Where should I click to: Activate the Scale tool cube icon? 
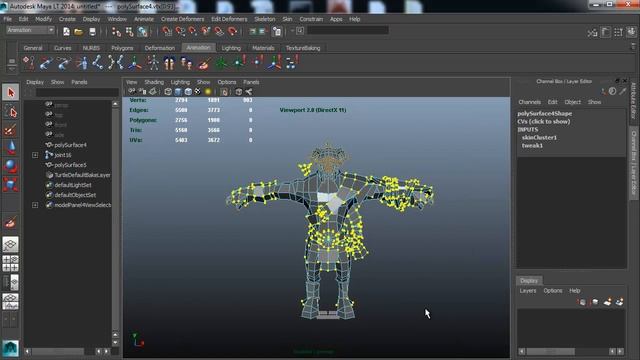(11, 184)
